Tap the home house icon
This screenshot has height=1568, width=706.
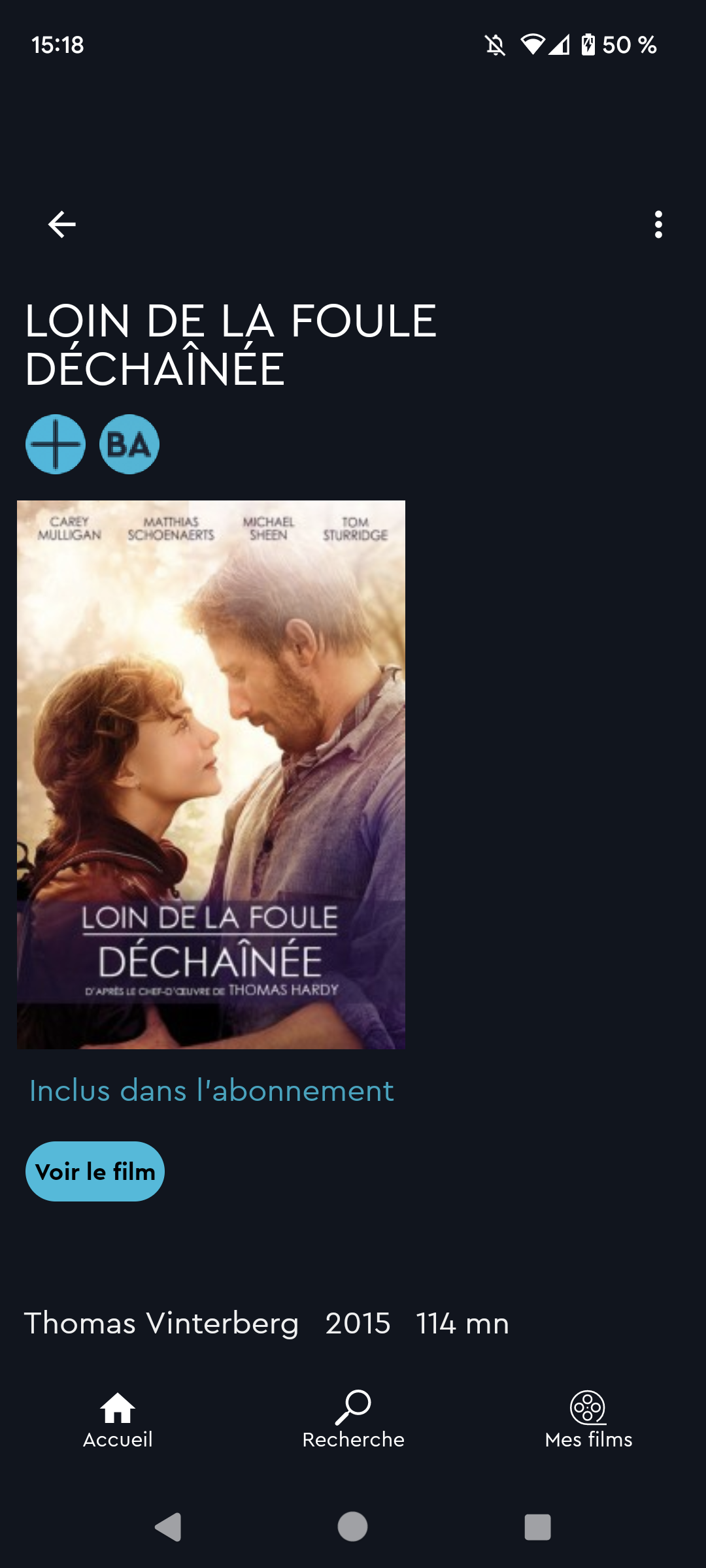(118, 1407)
